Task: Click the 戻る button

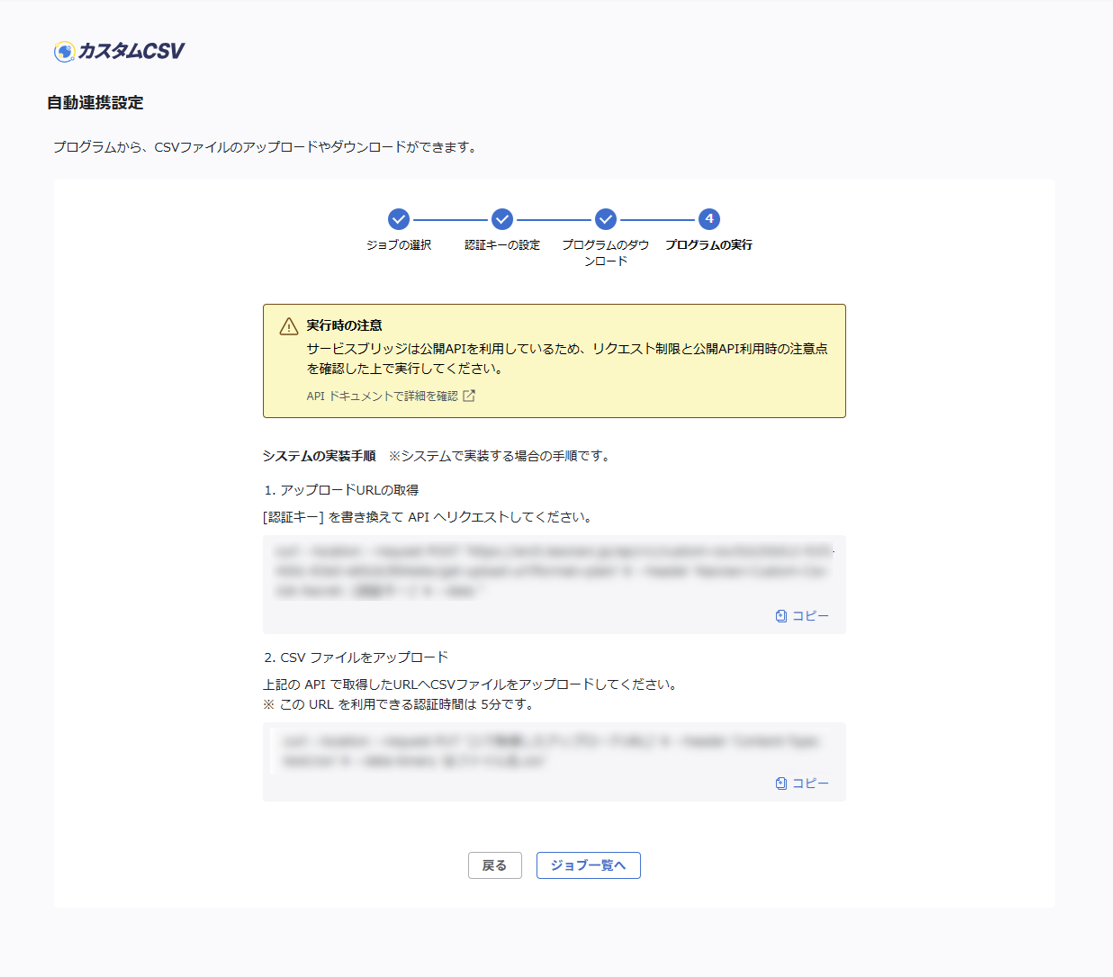Action: click(x=494, y=865)
